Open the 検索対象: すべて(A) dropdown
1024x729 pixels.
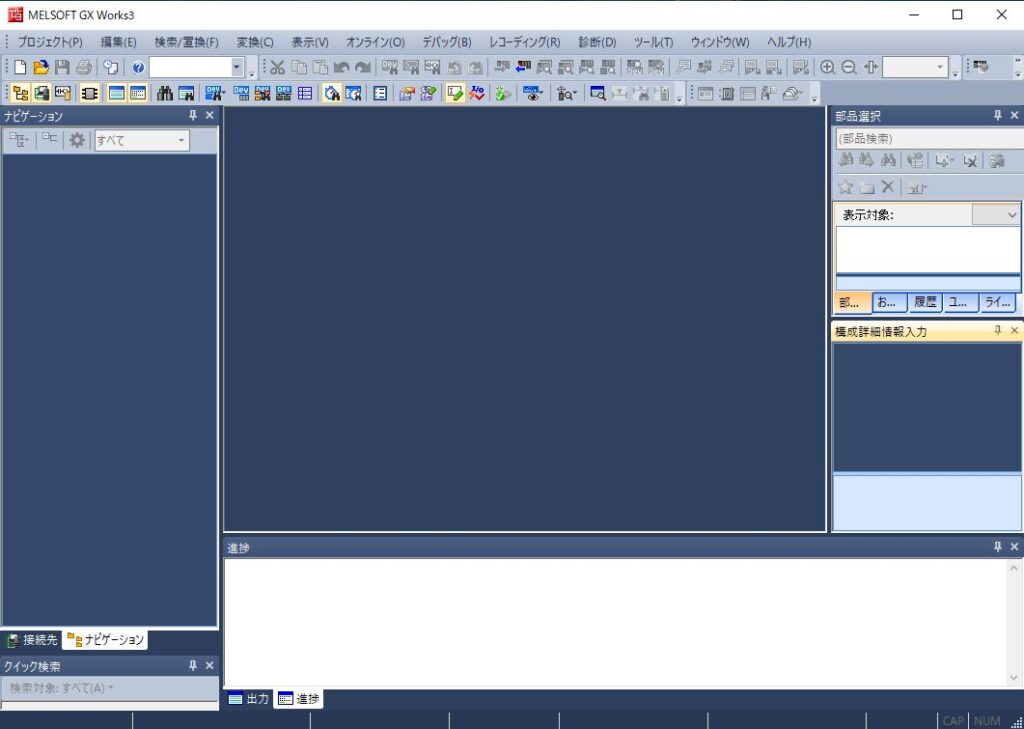(62, 688)
